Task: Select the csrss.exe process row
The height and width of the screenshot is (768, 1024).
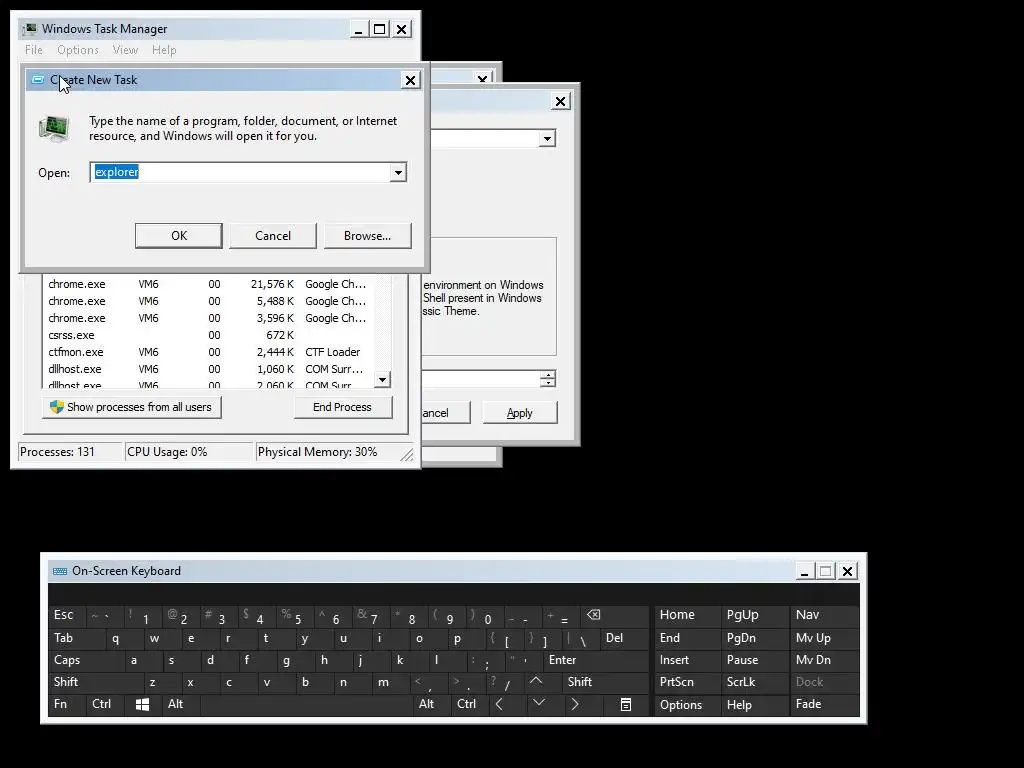Action: pos(209,335)
